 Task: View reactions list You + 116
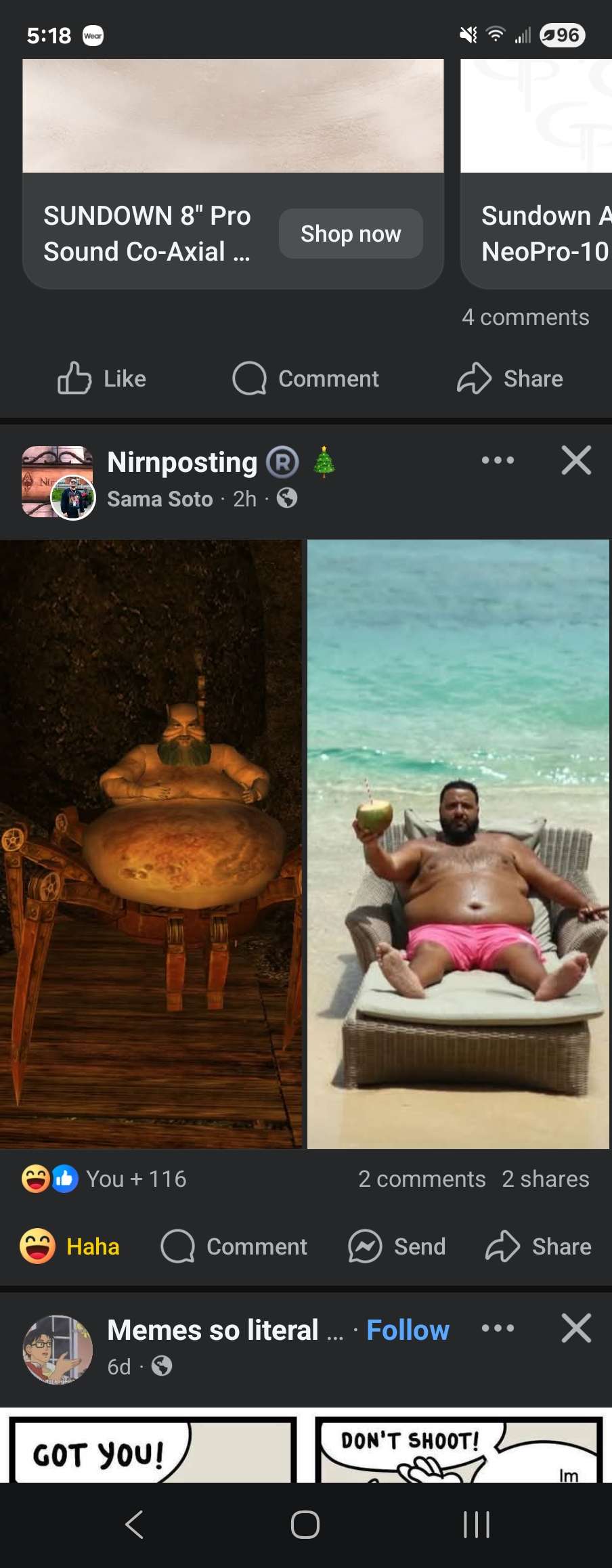[x=104, y=1179]
